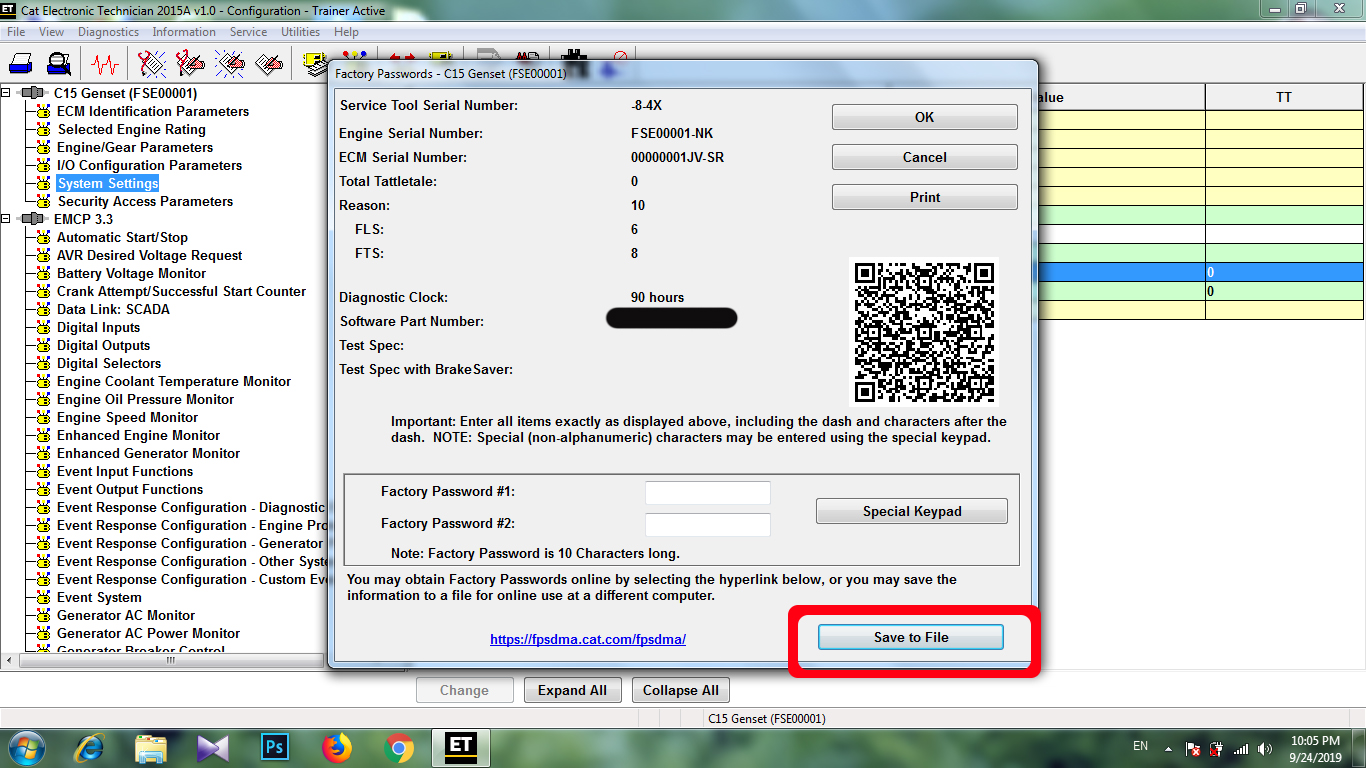Select ECM Identification Parameters in the tree
Image resolution: width=1366 pixels, height=768 pixels.
click(153, 111)
